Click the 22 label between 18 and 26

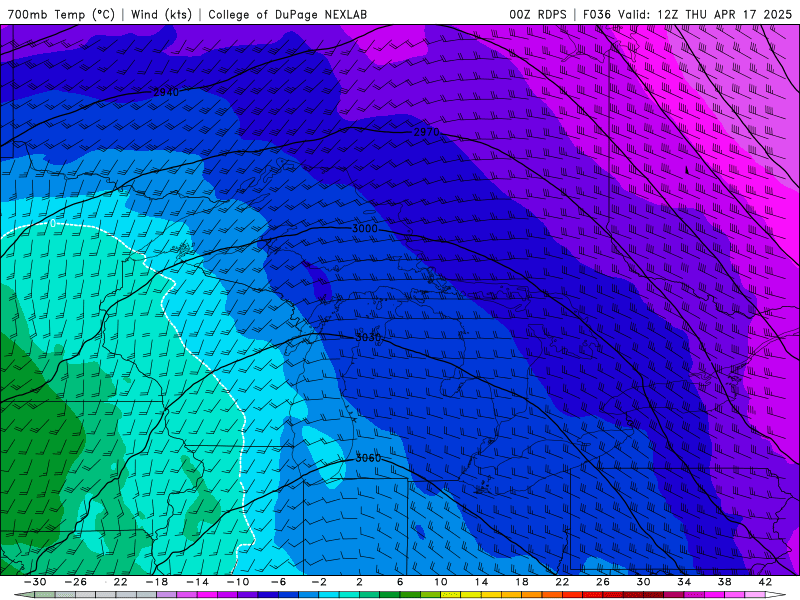point(562,582)
